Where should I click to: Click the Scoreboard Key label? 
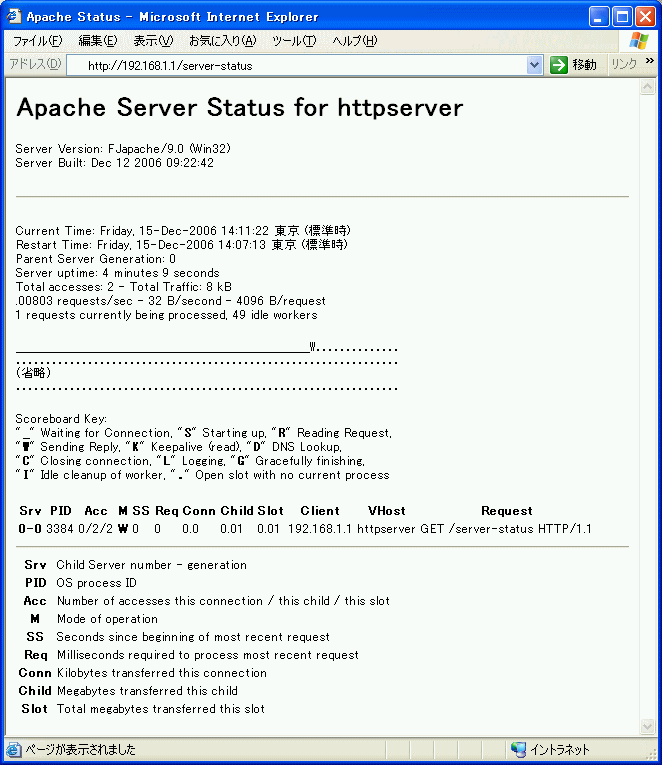click(61, 419)
